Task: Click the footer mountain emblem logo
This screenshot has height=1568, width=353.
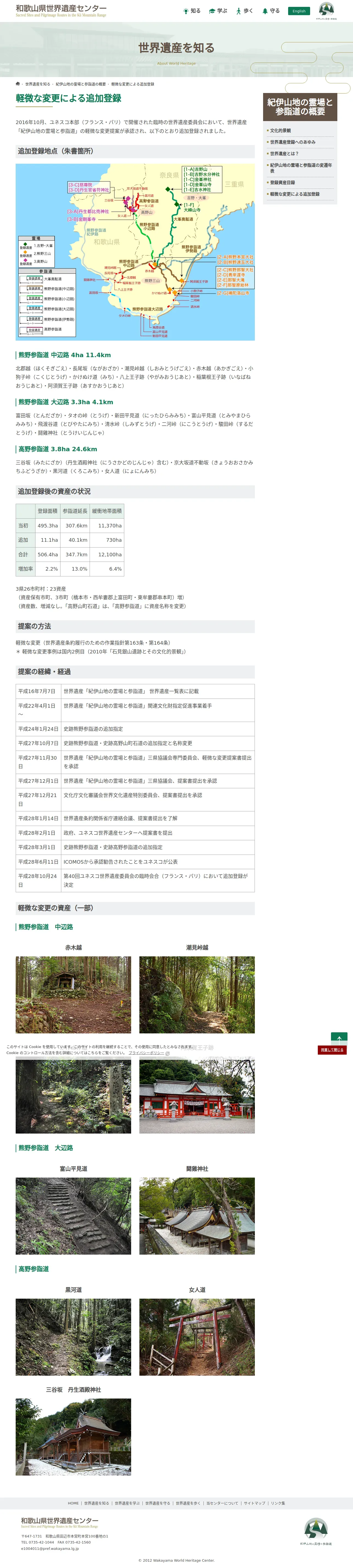Action: pos(316,1531)
